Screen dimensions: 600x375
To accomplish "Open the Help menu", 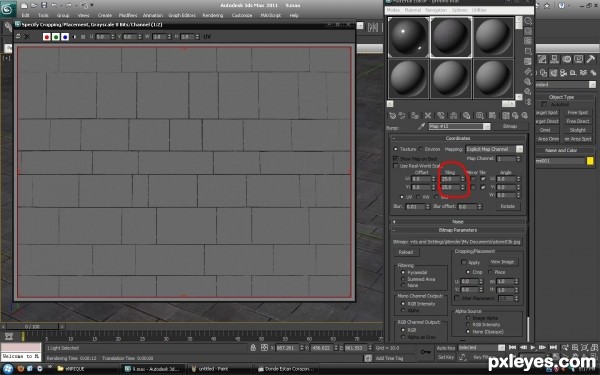I will 294,15.
